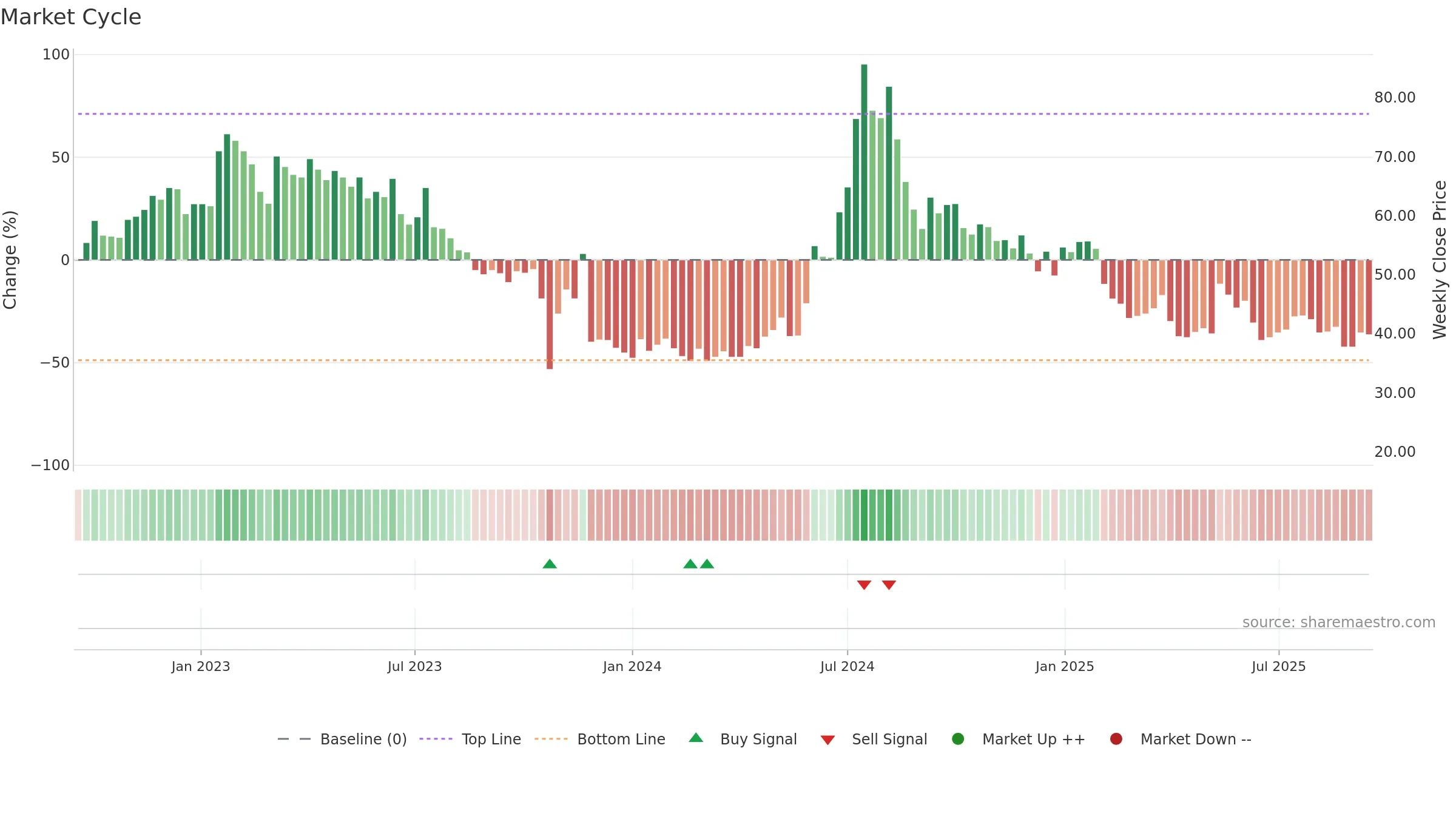The image size is (1456, 819).
Task: Click the 100 tick label on left axis
Action: pyautogui.click(x=56, y=55)
